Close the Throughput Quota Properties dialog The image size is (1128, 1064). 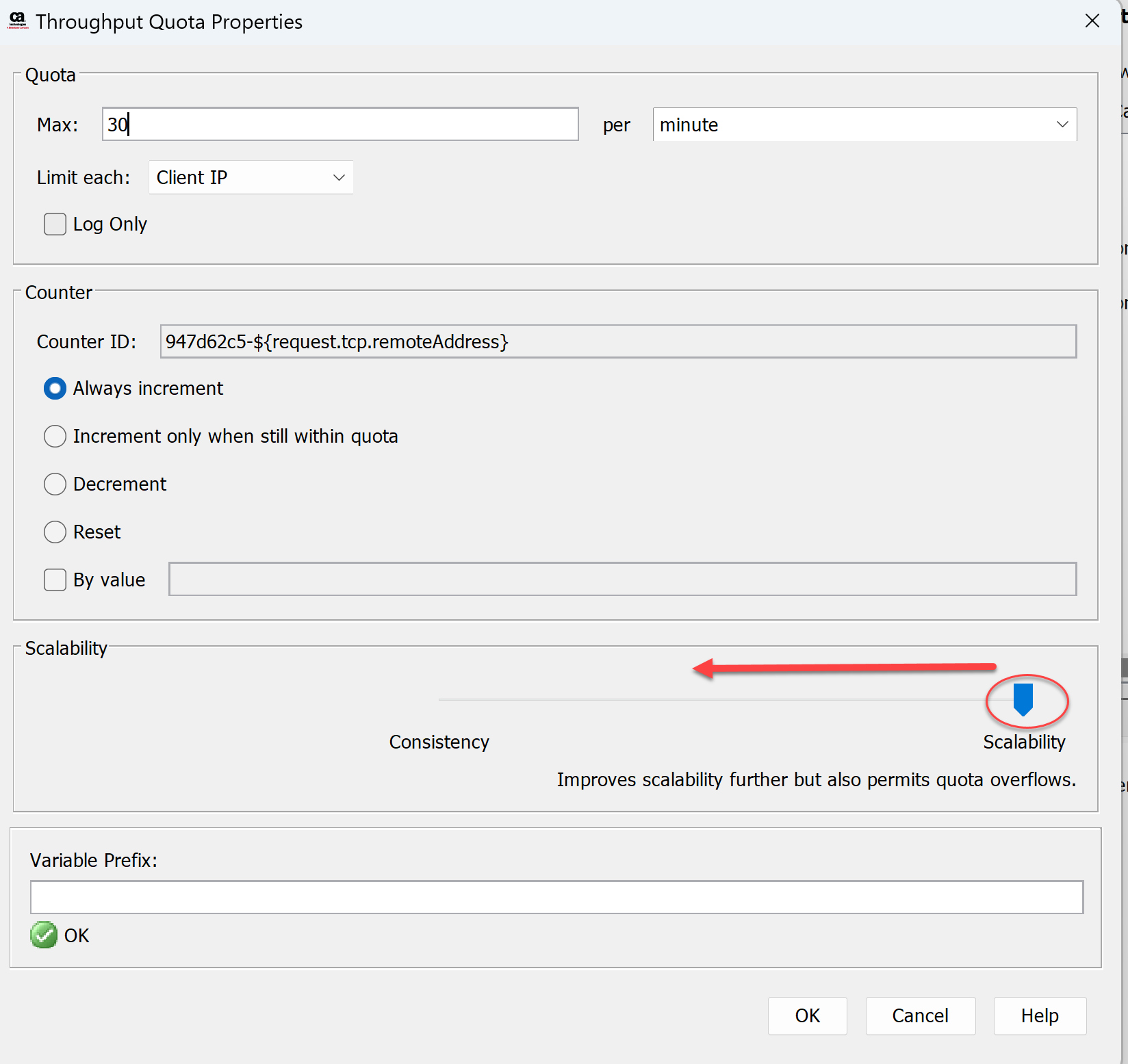click(1092, 21)
